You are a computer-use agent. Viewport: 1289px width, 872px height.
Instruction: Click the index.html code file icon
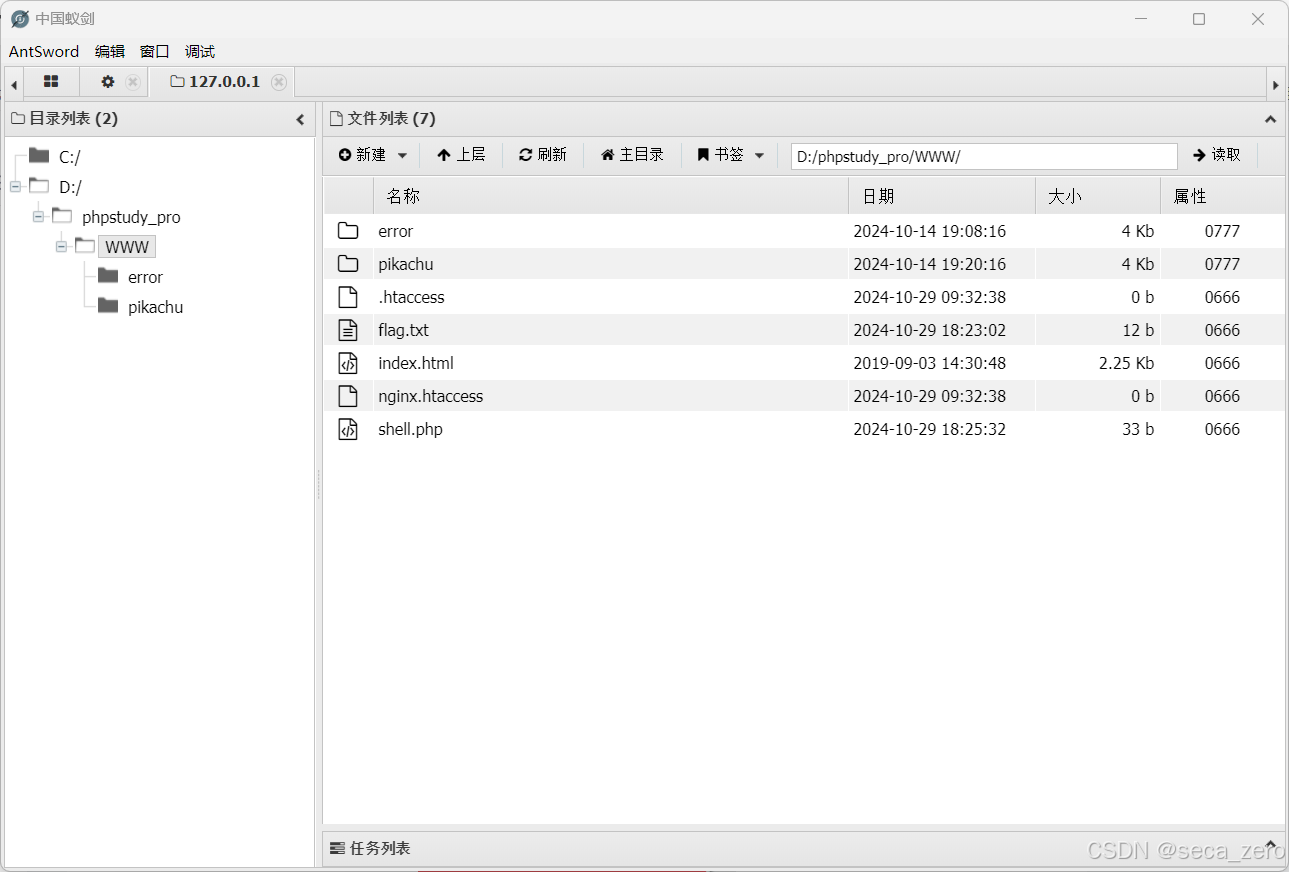(348, 363)
